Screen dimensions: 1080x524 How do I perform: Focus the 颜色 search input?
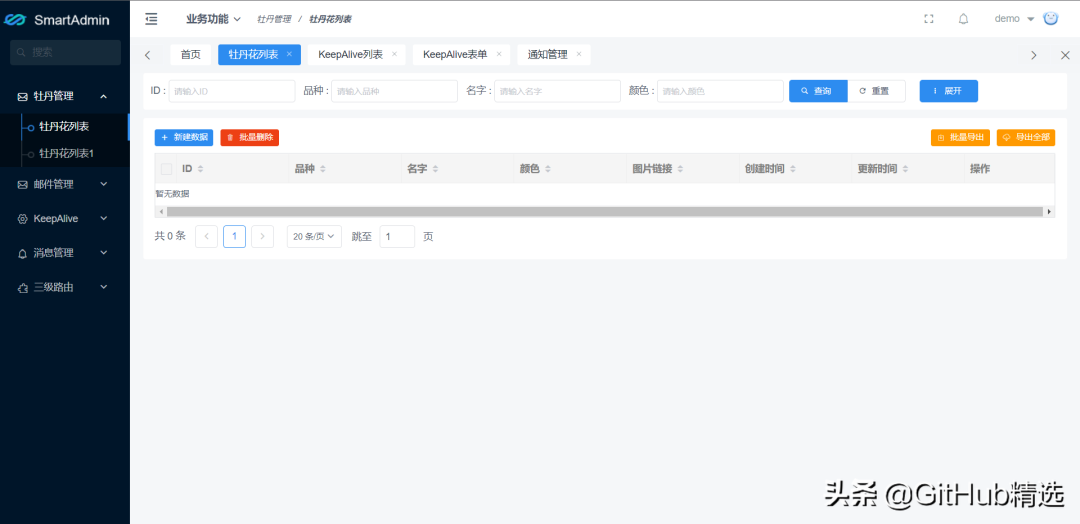[x=720, y=91]
